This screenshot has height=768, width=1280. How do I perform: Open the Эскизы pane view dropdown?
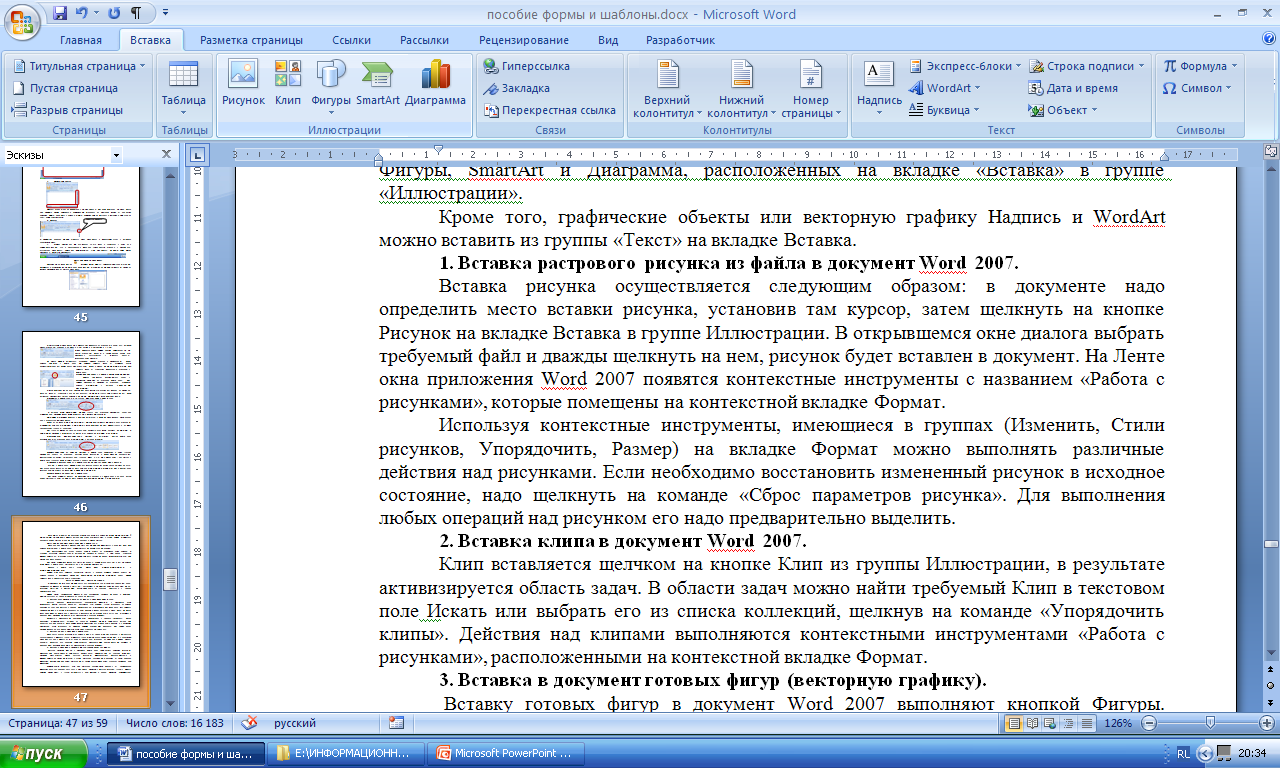click(116, 155)
